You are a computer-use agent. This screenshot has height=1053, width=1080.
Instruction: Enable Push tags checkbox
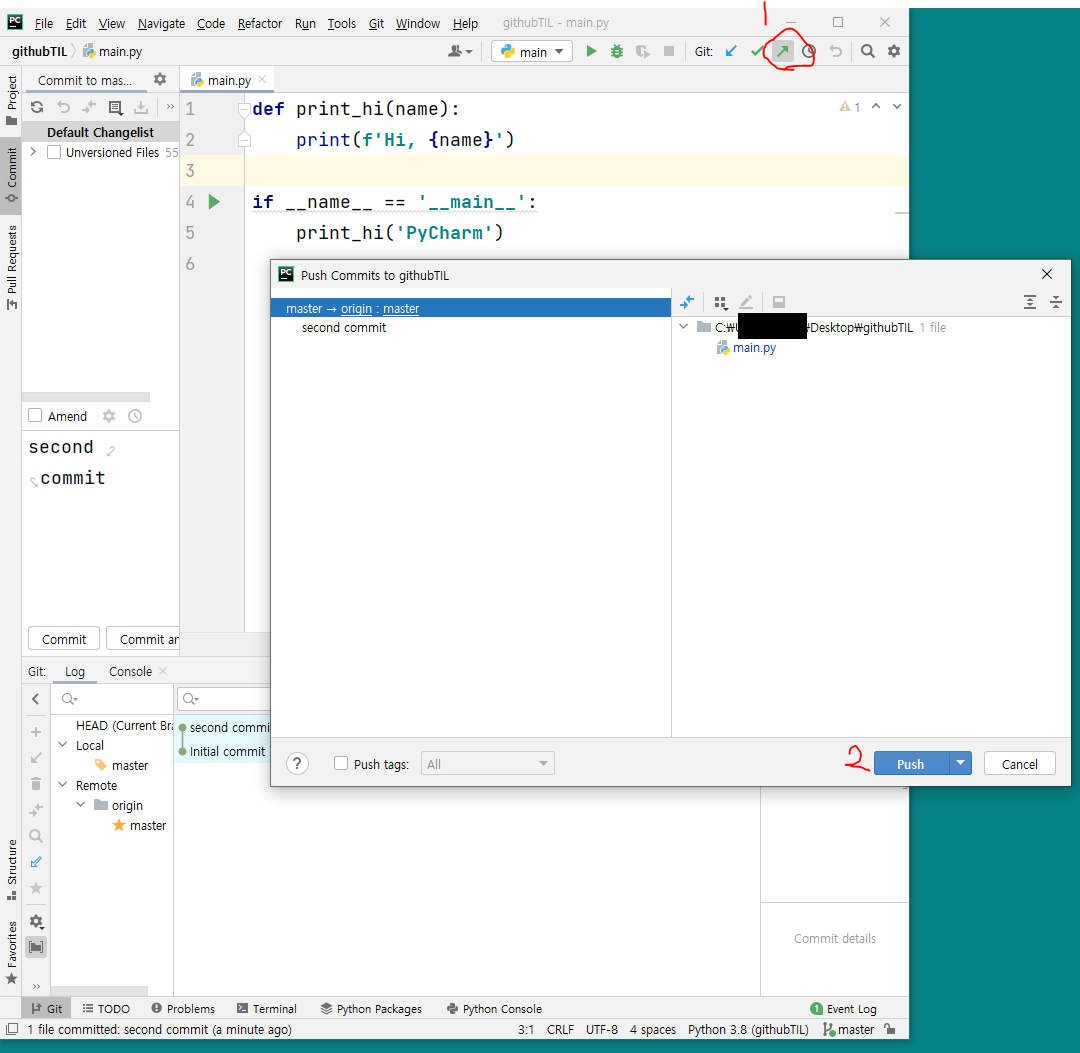tap(341, 763)
